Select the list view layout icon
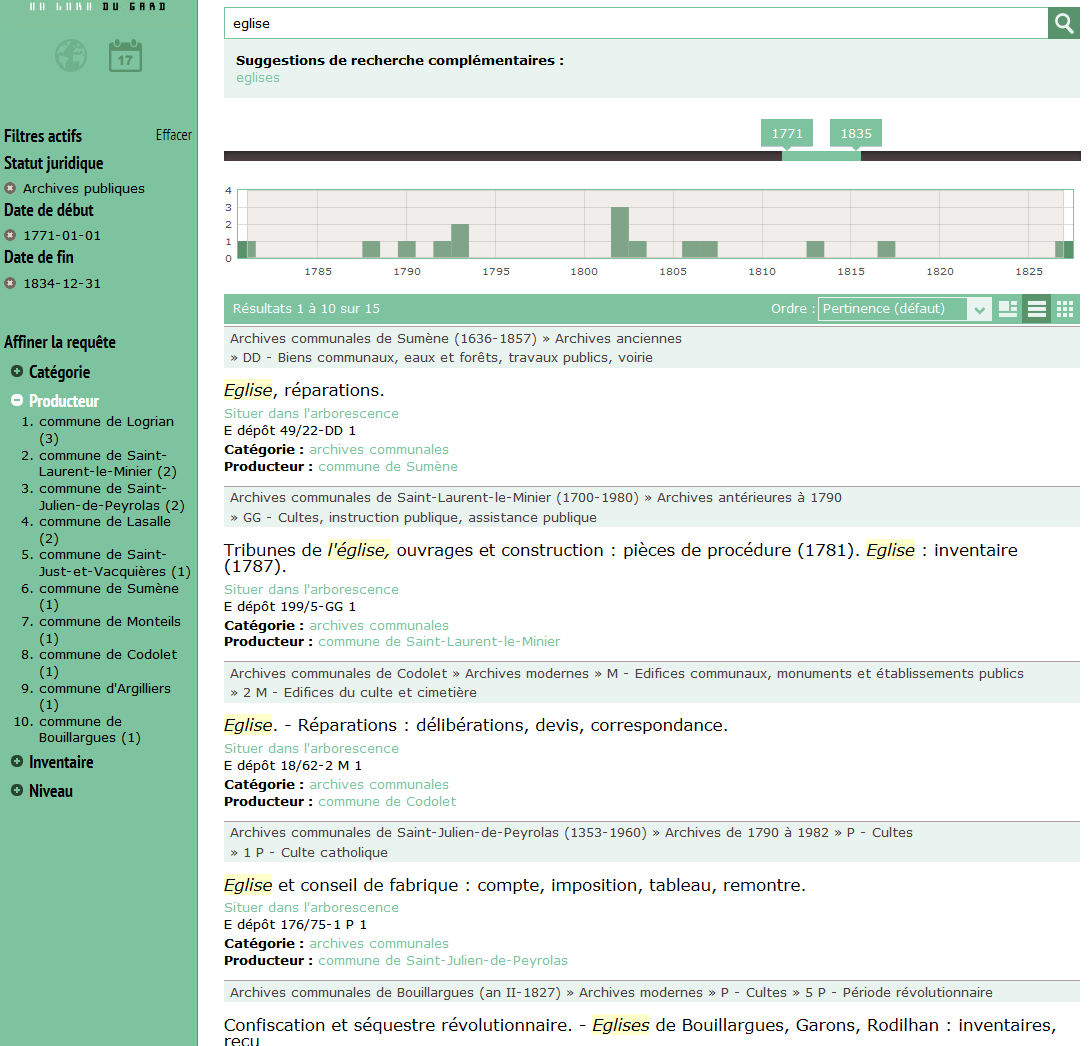The image size is (1089, 1046). (x=1037, y=309)
